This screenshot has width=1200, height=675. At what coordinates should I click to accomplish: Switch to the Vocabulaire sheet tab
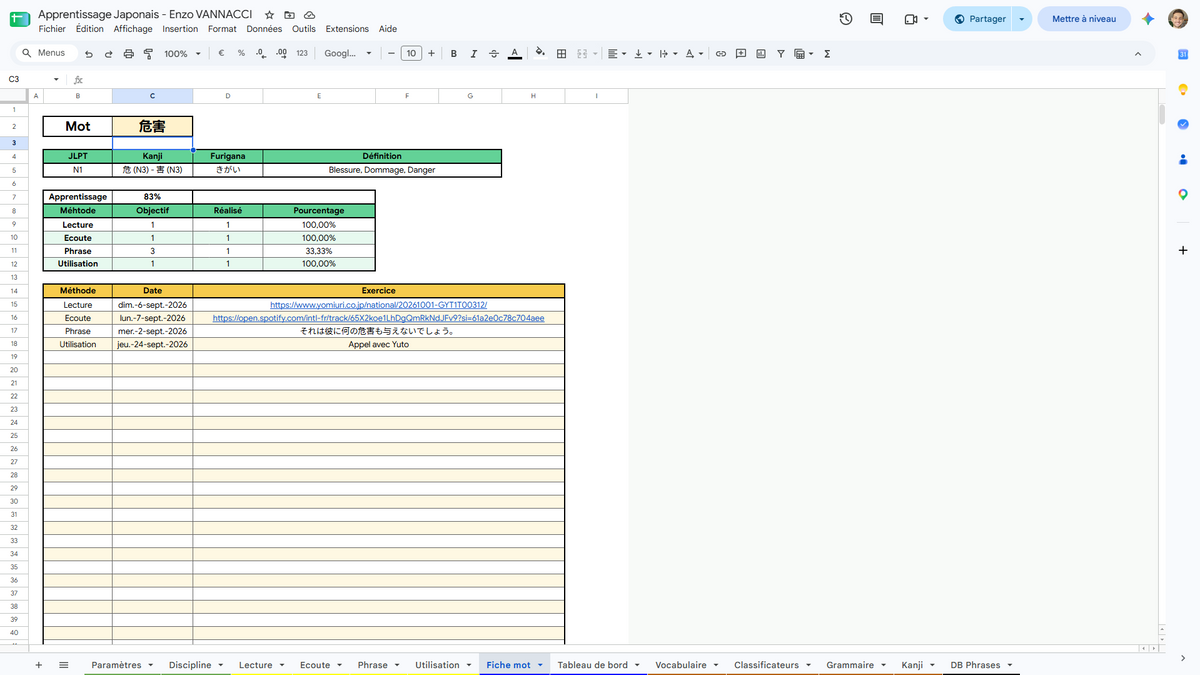681,665
